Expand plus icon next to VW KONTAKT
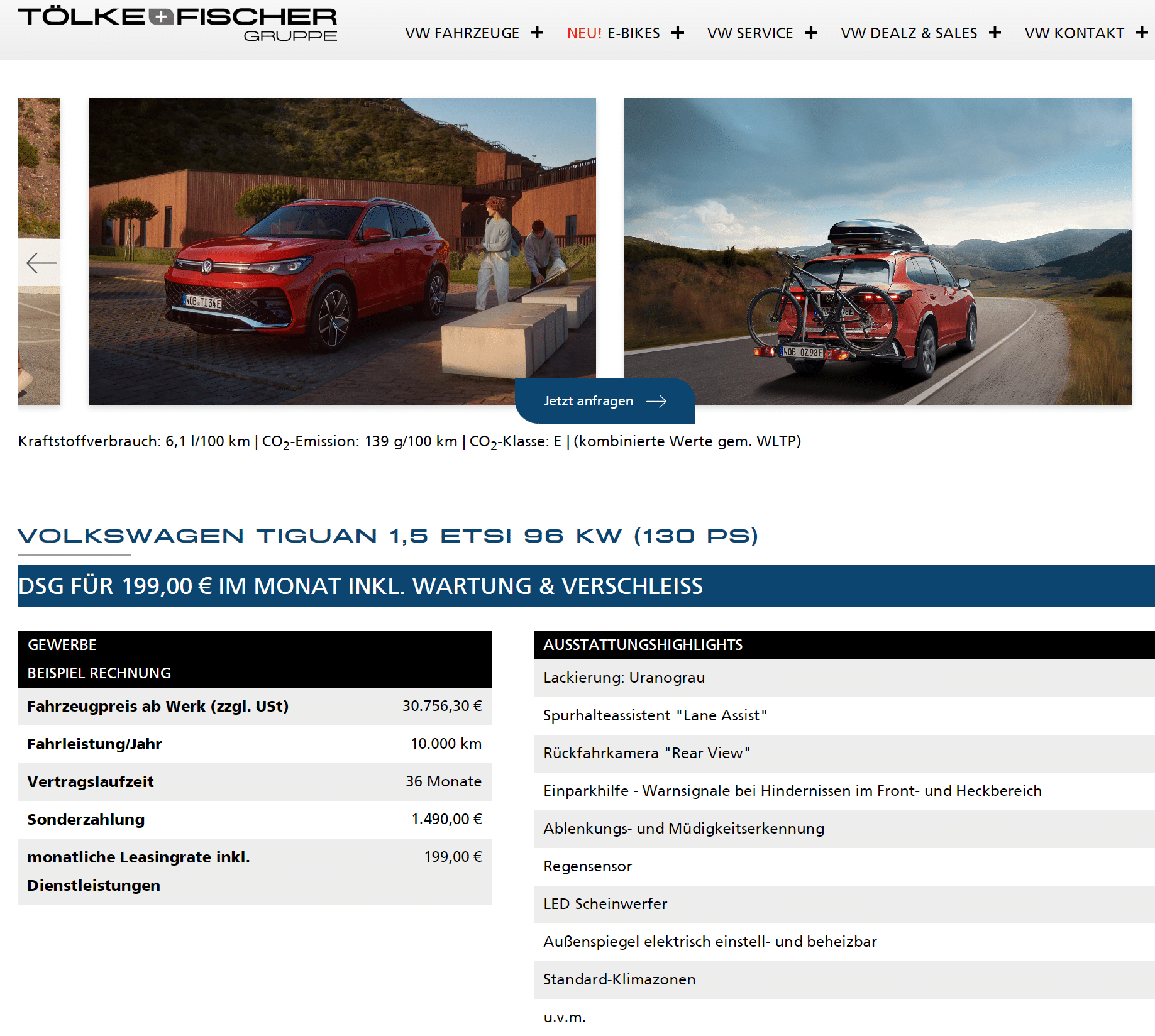1155x1036 pixels. (1142, 33)
